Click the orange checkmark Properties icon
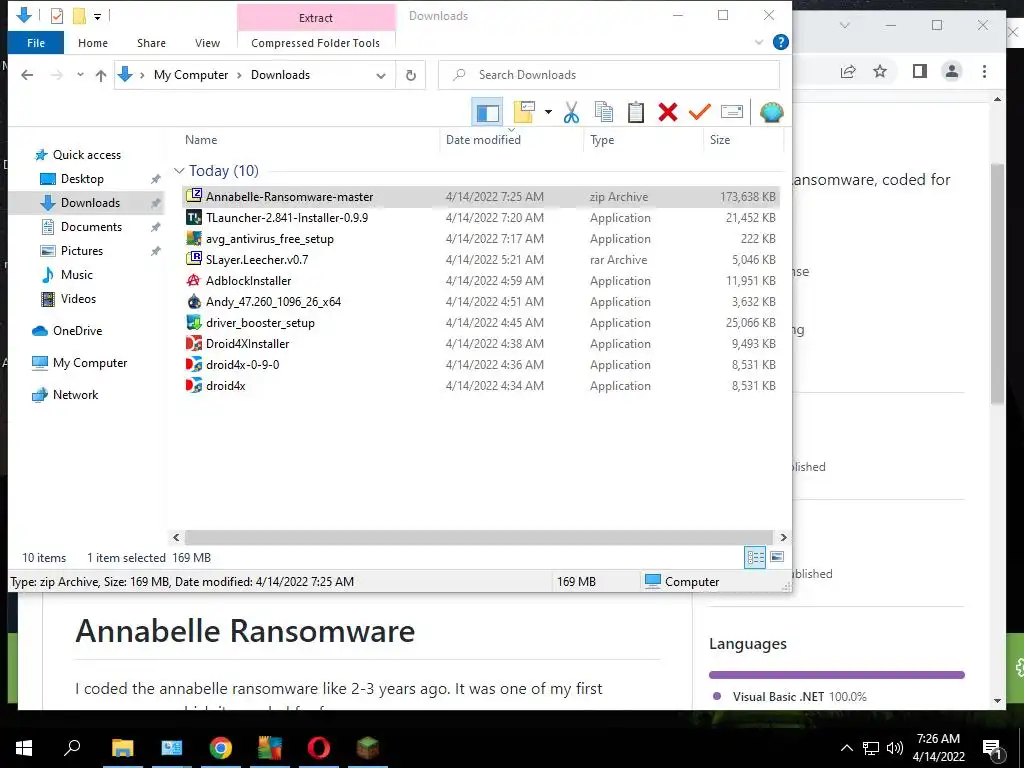The image size is (1024, 768). (699, 112)
